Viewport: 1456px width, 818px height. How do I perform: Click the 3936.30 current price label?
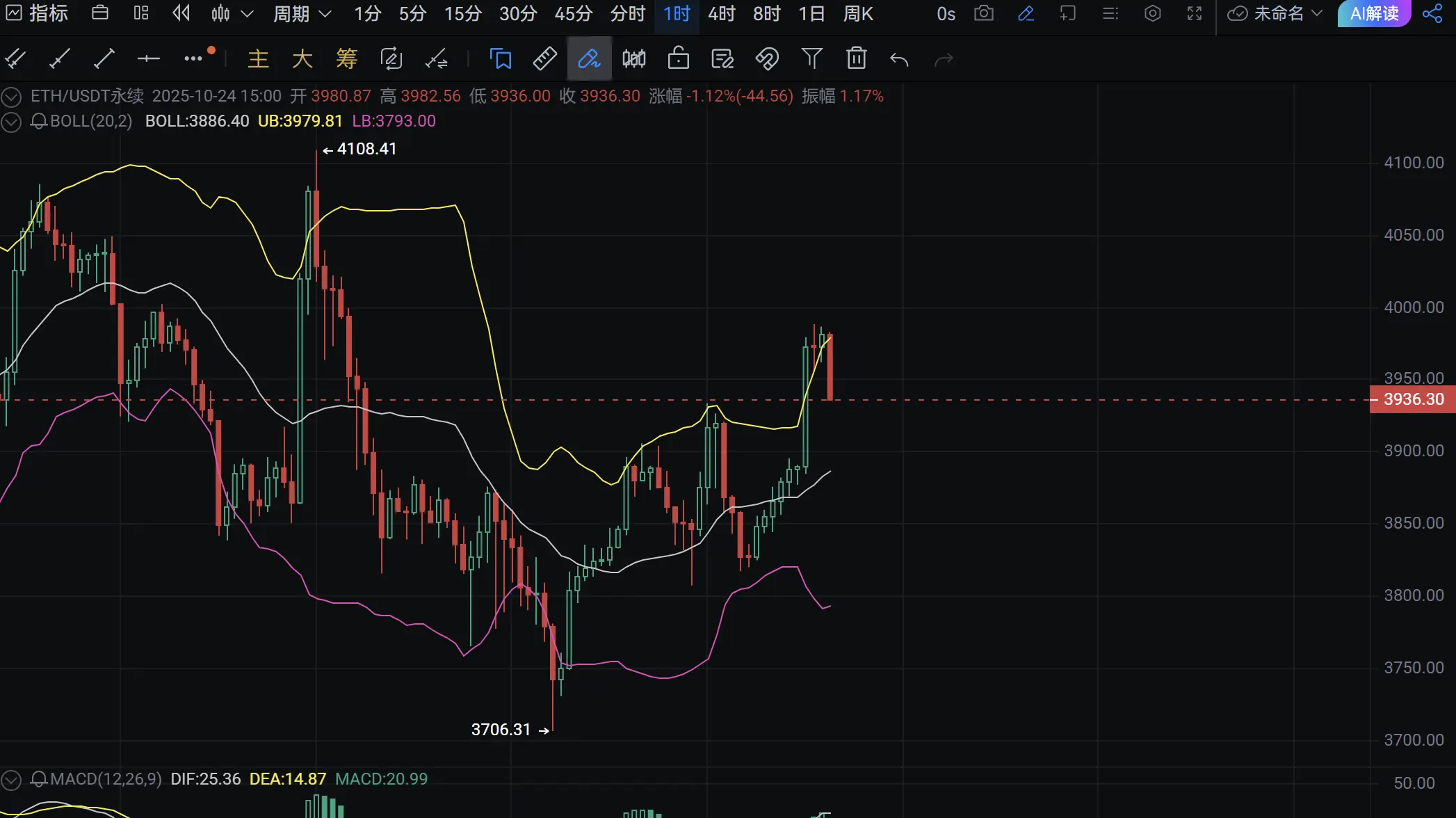click(x=1413, y=399)
